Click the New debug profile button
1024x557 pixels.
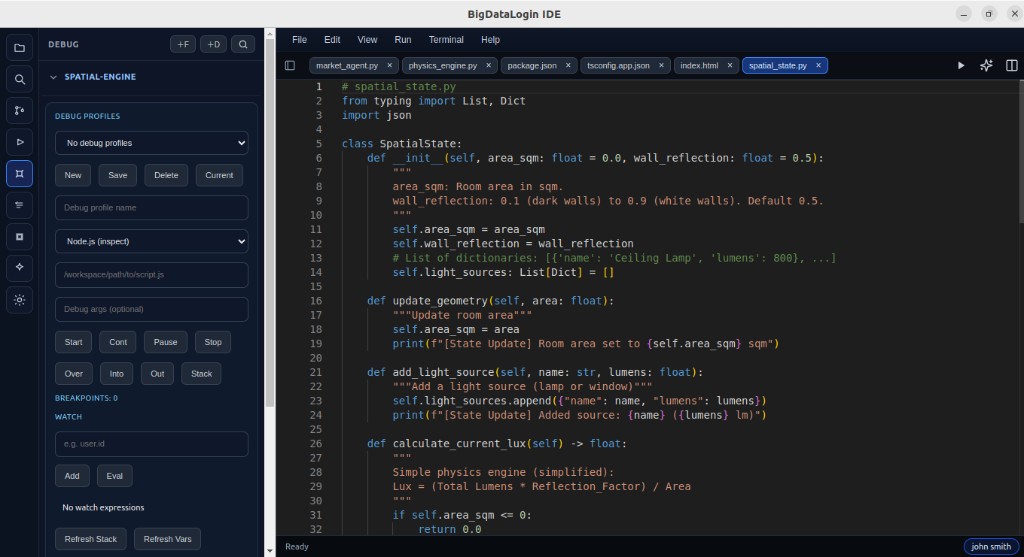pos(73,175)
